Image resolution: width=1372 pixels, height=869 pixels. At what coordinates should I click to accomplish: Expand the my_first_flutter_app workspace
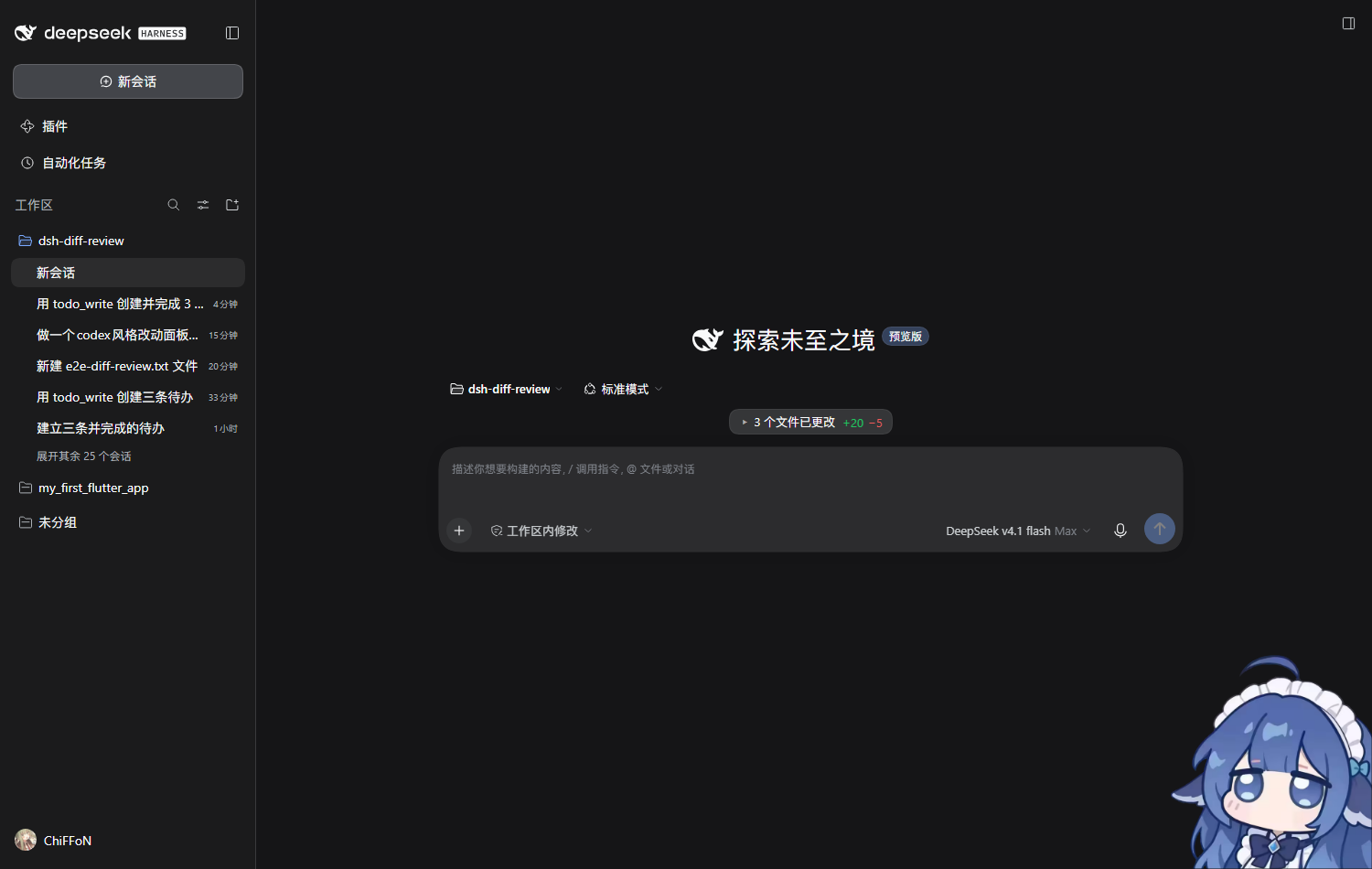(x=128, y=488)
